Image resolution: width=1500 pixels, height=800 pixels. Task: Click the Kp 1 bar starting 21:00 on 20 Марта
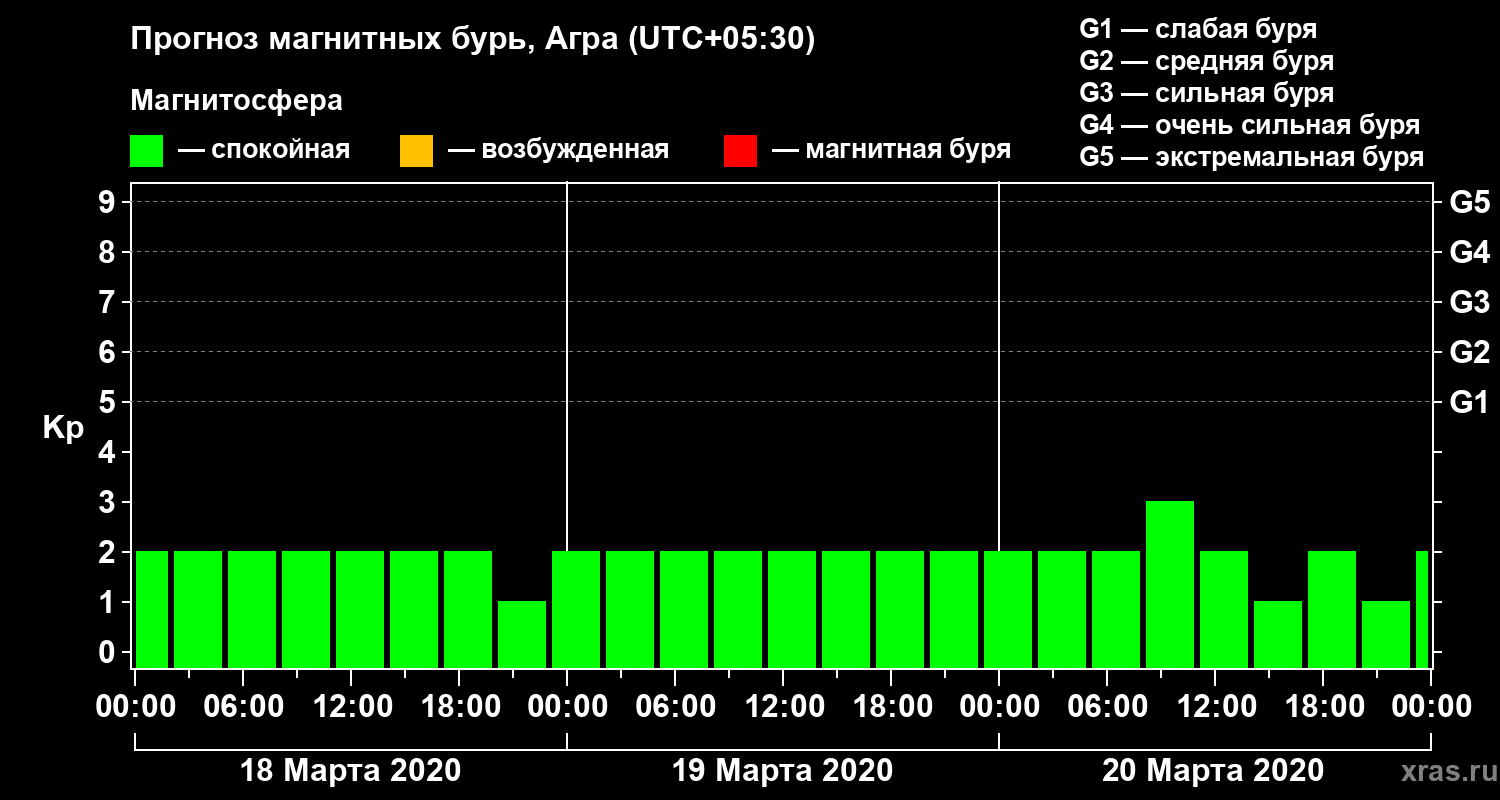pos(1386,634)
